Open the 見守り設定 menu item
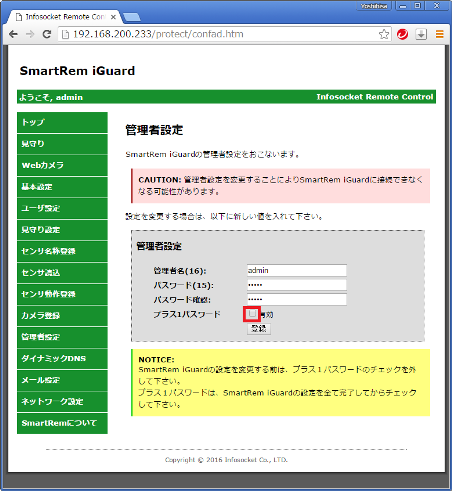452x491 pixels. pos(62,230)
